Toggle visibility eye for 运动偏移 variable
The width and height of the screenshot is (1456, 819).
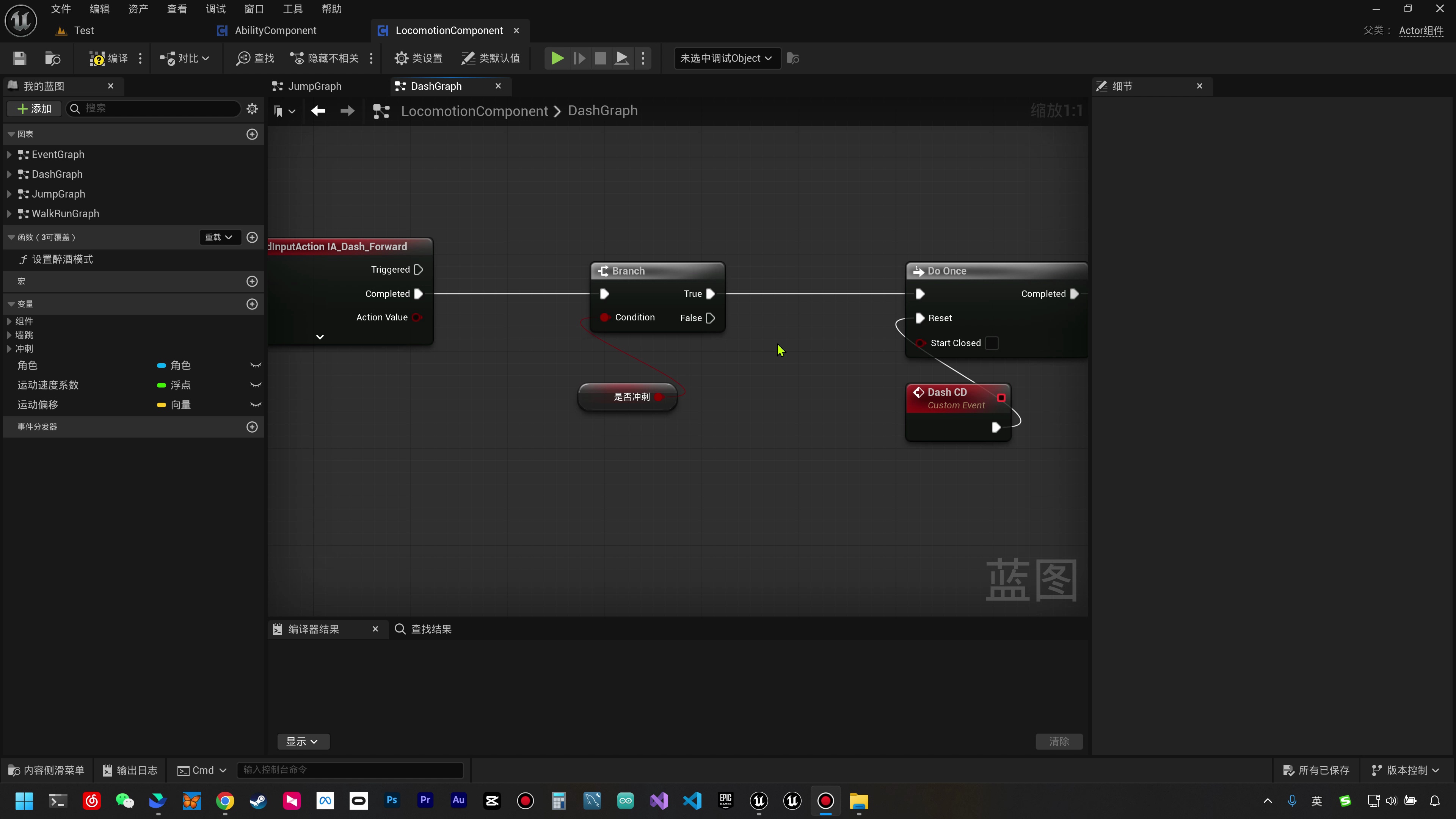256,405
